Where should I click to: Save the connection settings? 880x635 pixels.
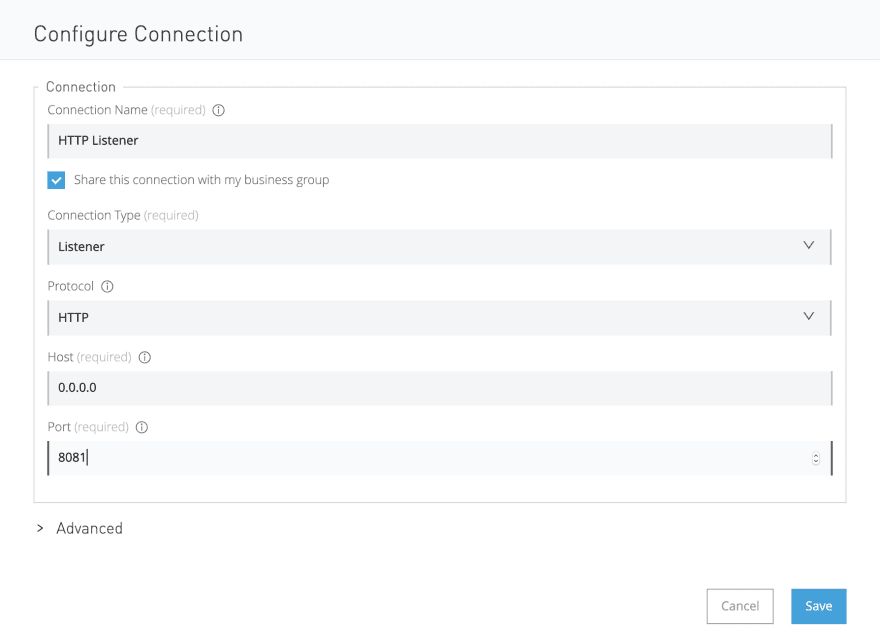[818, 606]
